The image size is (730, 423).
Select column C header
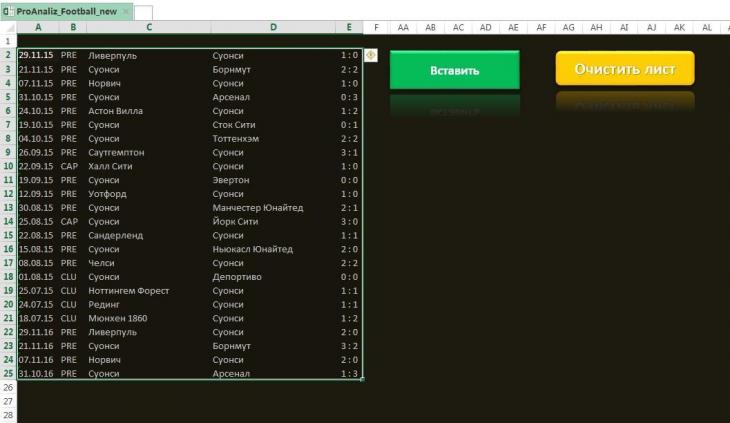pyautogui.click(x=149, y=27)
